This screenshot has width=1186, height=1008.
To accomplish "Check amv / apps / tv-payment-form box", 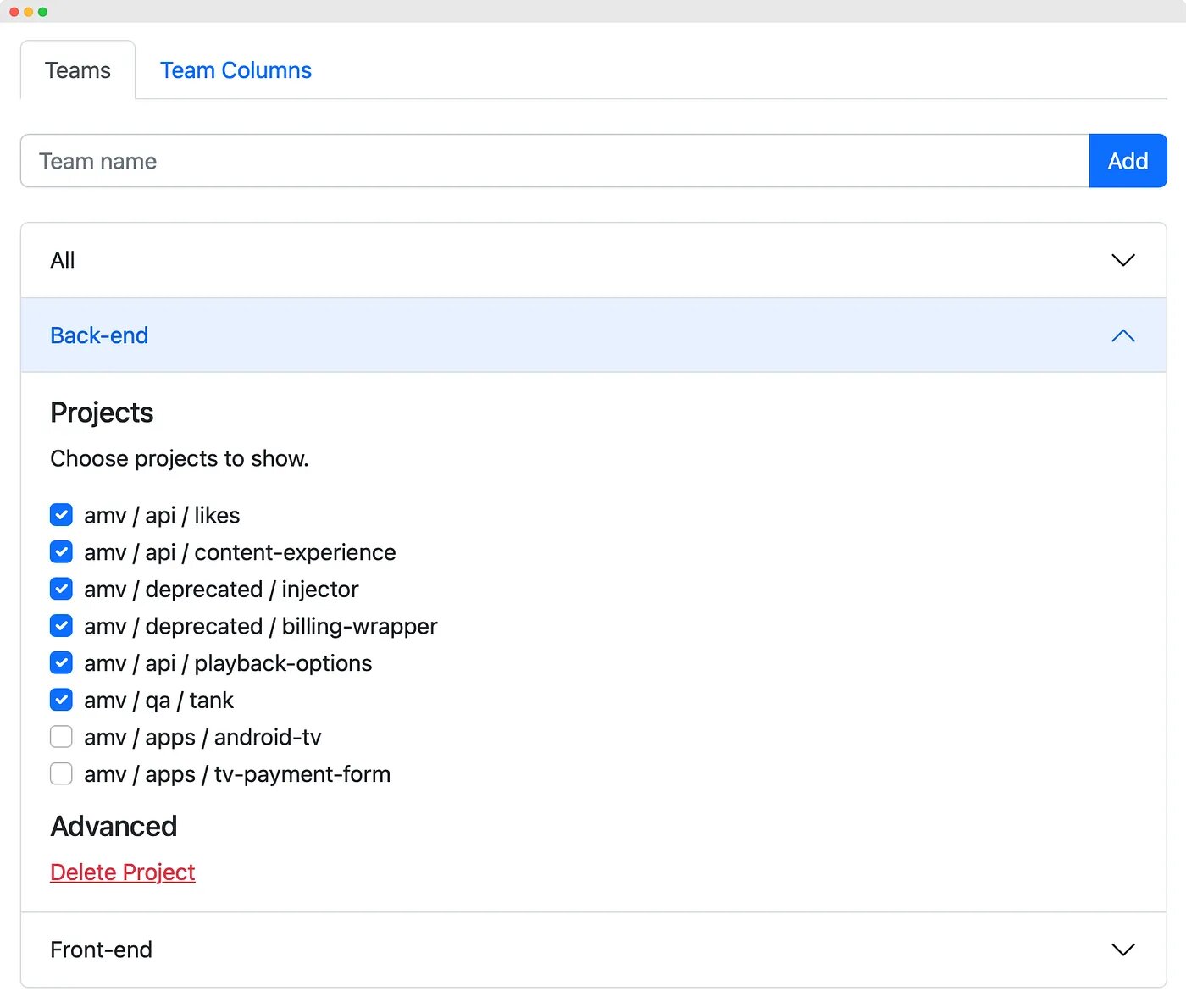I will click(61, 774).
